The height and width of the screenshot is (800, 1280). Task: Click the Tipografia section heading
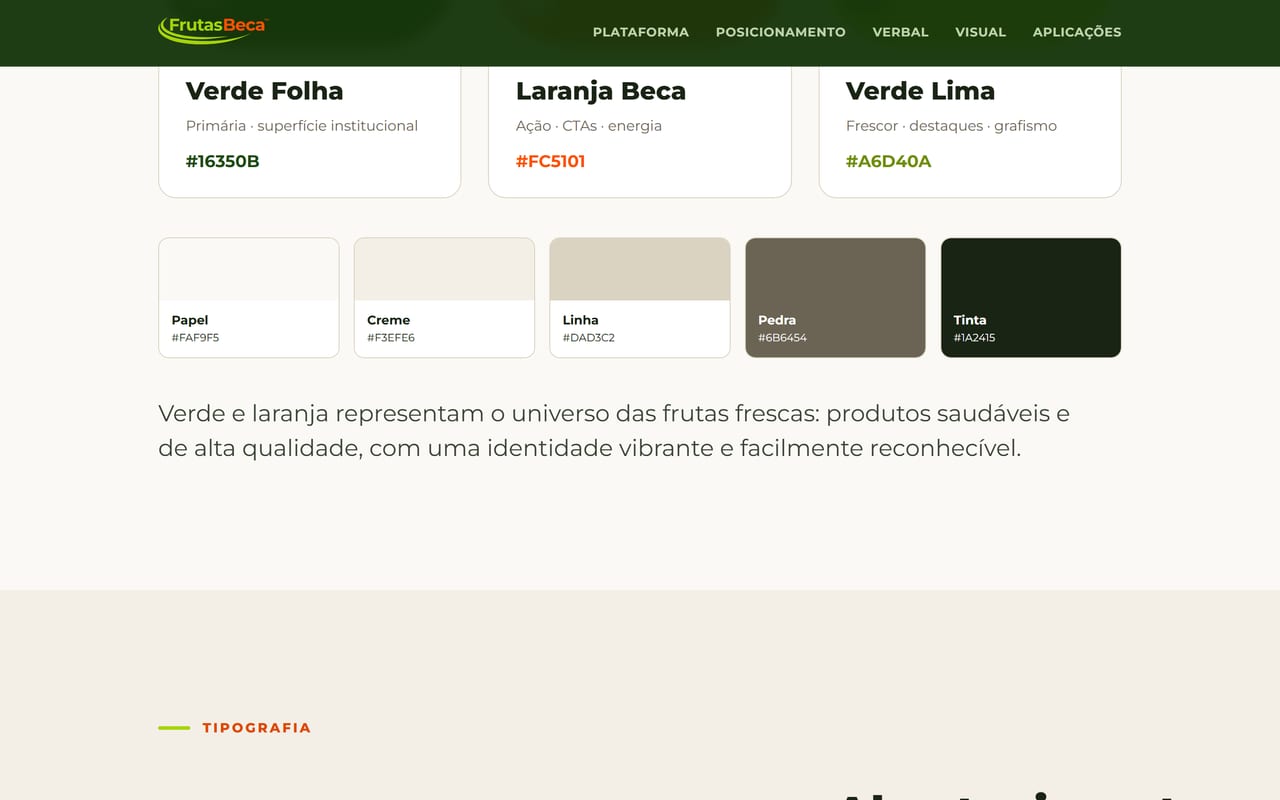(257, 728)
